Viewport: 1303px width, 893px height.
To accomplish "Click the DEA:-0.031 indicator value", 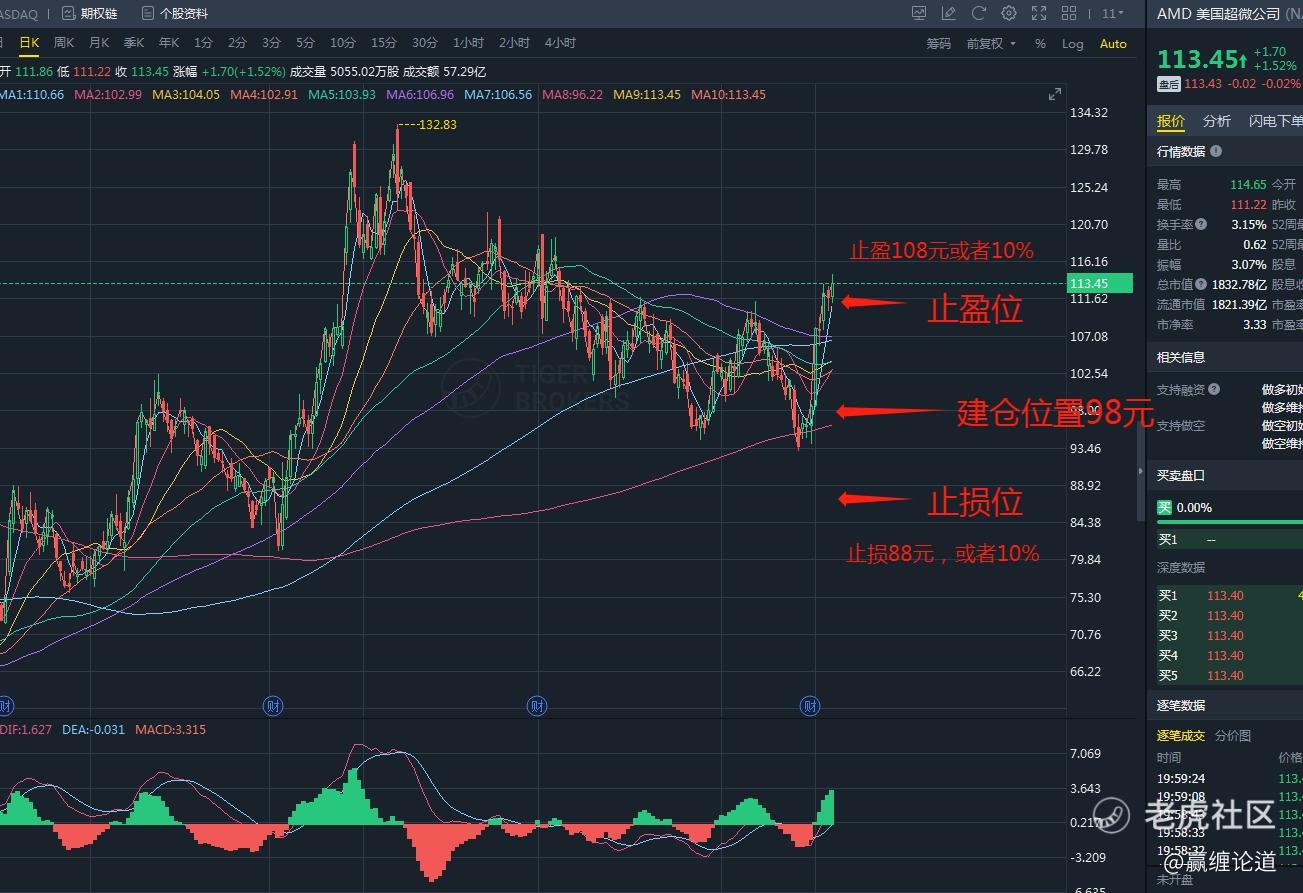I will (x=93, y=730).
